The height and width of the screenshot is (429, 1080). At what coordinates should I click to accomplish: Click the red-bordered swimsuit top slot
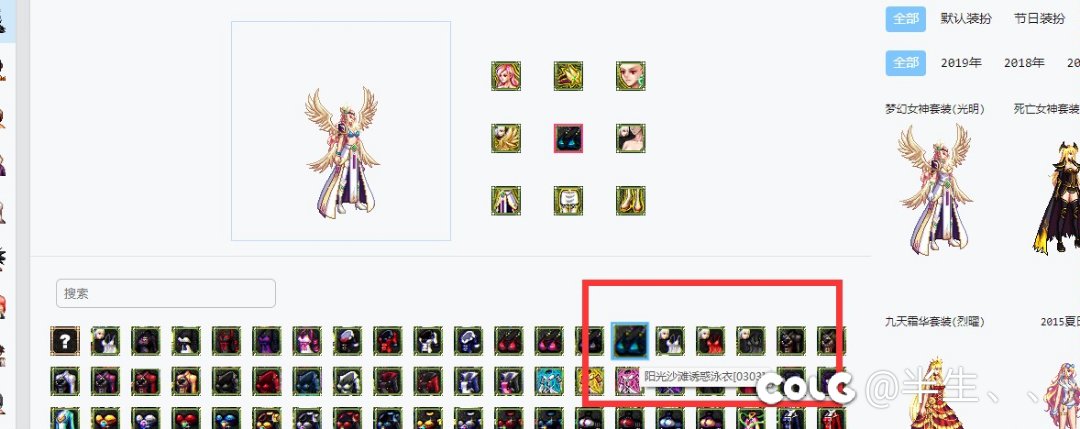coord(568,138)
